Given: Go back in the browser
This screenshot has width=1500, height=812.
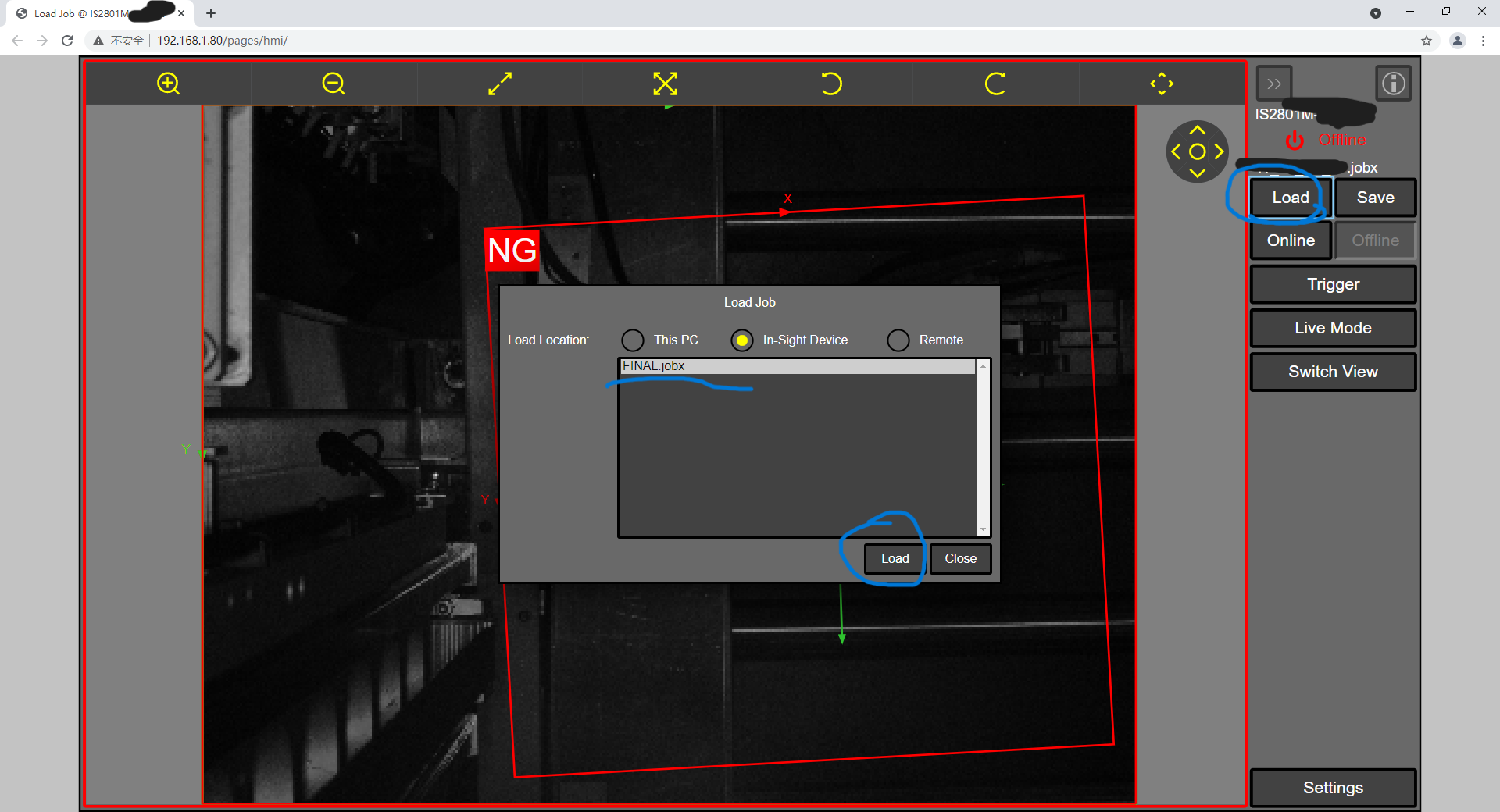Looking at the screenshot, I should pyautogui.click(x=17, y=41).
